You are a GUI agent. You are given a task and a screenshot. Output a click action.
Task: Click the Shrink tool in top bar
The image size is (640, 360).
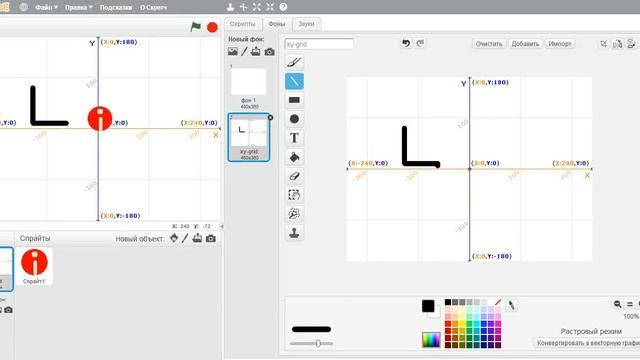click(270, 7)
